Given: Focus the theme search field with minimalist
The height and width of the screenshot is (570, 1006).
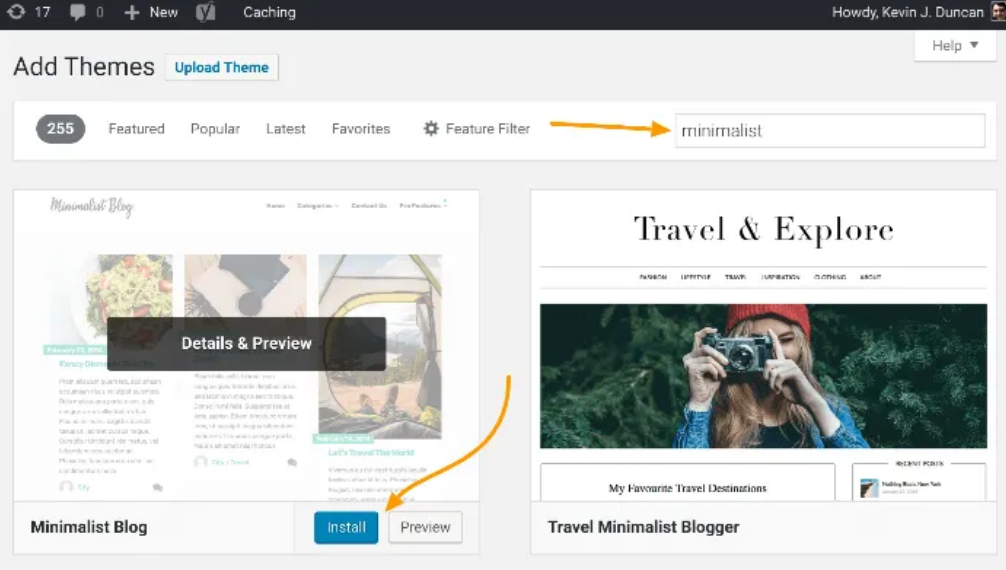Looking at the screenshot, I should [830, 130].
